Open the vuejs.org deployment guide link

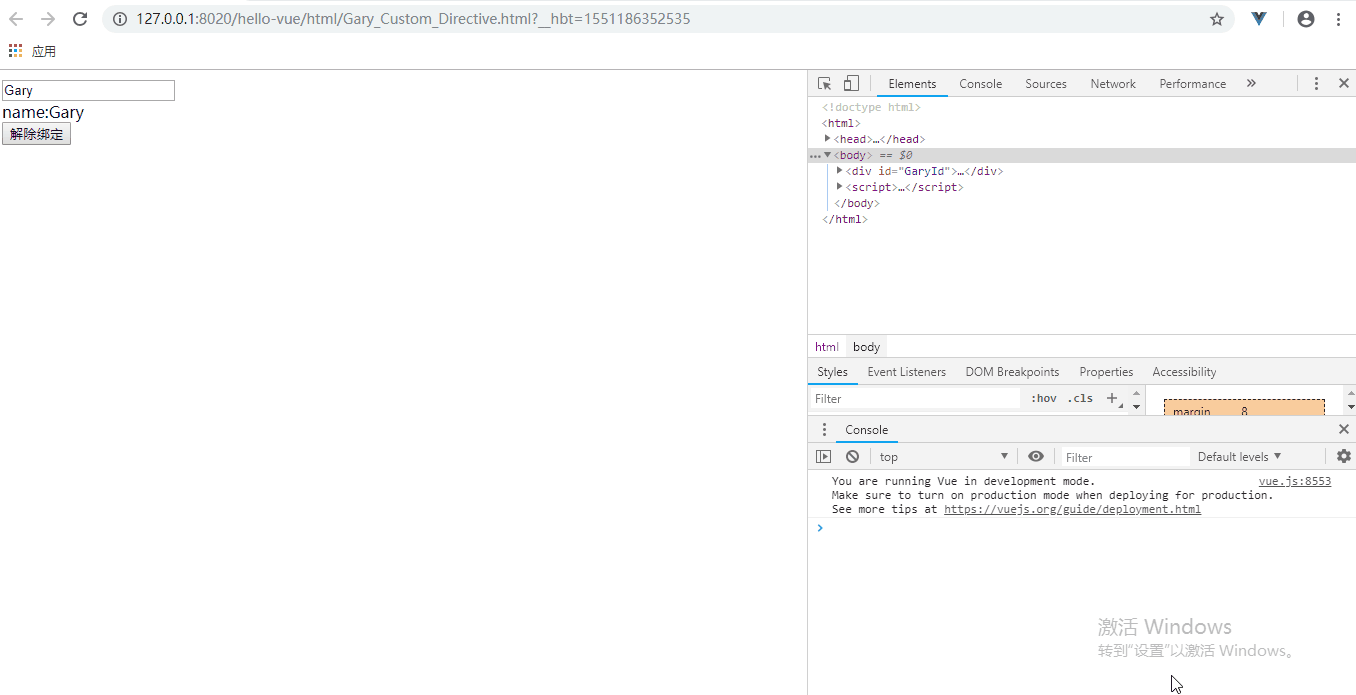[1072, 509]
